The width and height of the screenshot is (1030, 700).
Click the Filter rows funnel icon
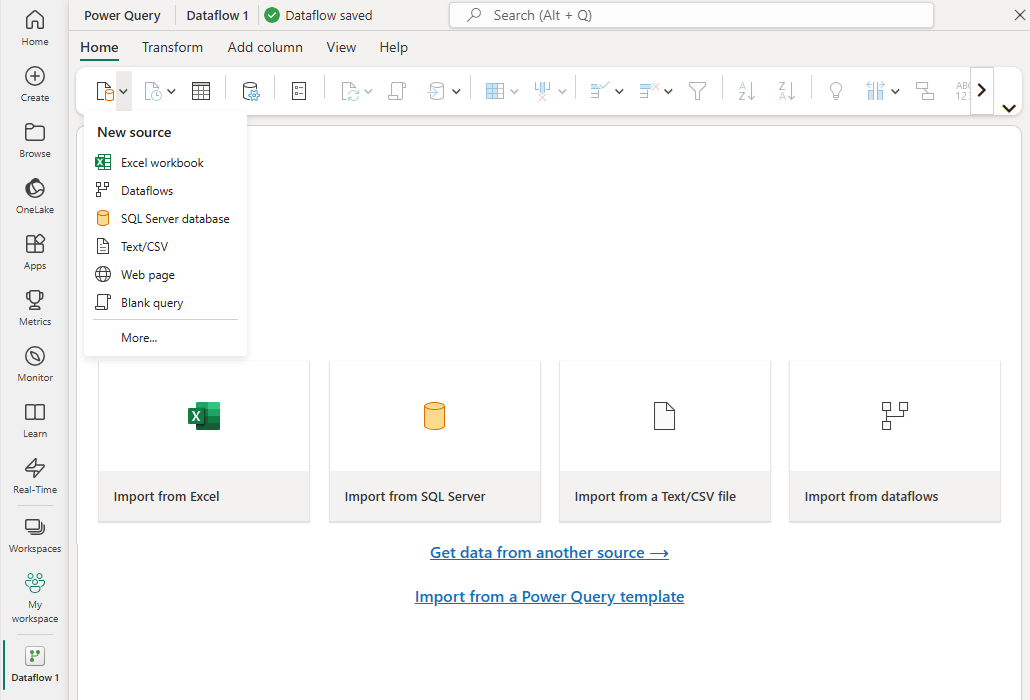(698, 91)
